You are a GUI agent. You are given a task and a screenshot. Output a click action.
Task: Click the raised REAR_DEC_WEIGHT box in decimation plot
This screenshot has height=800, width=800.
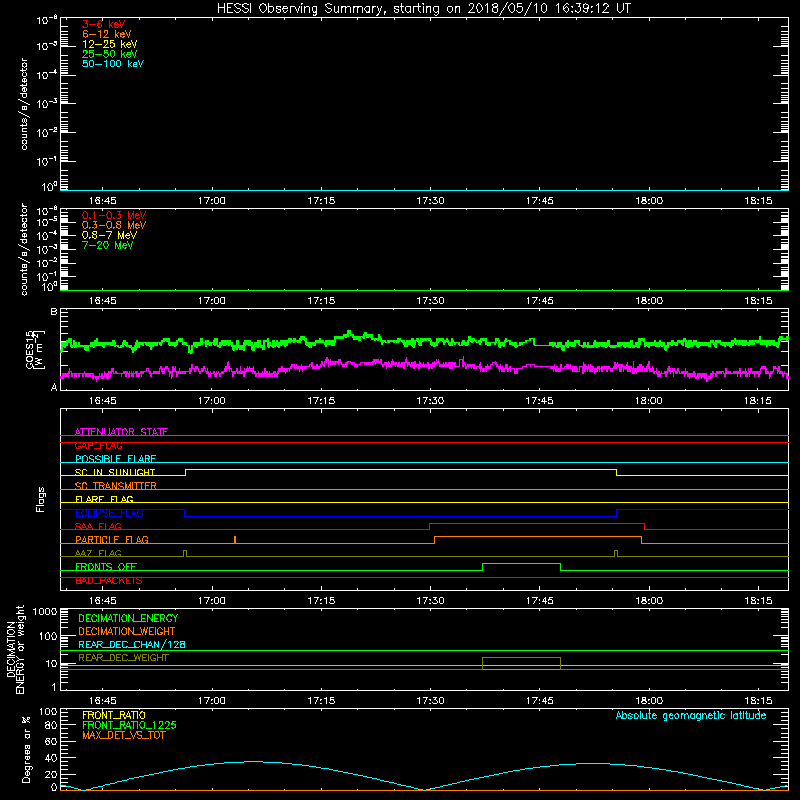(521, 663)
